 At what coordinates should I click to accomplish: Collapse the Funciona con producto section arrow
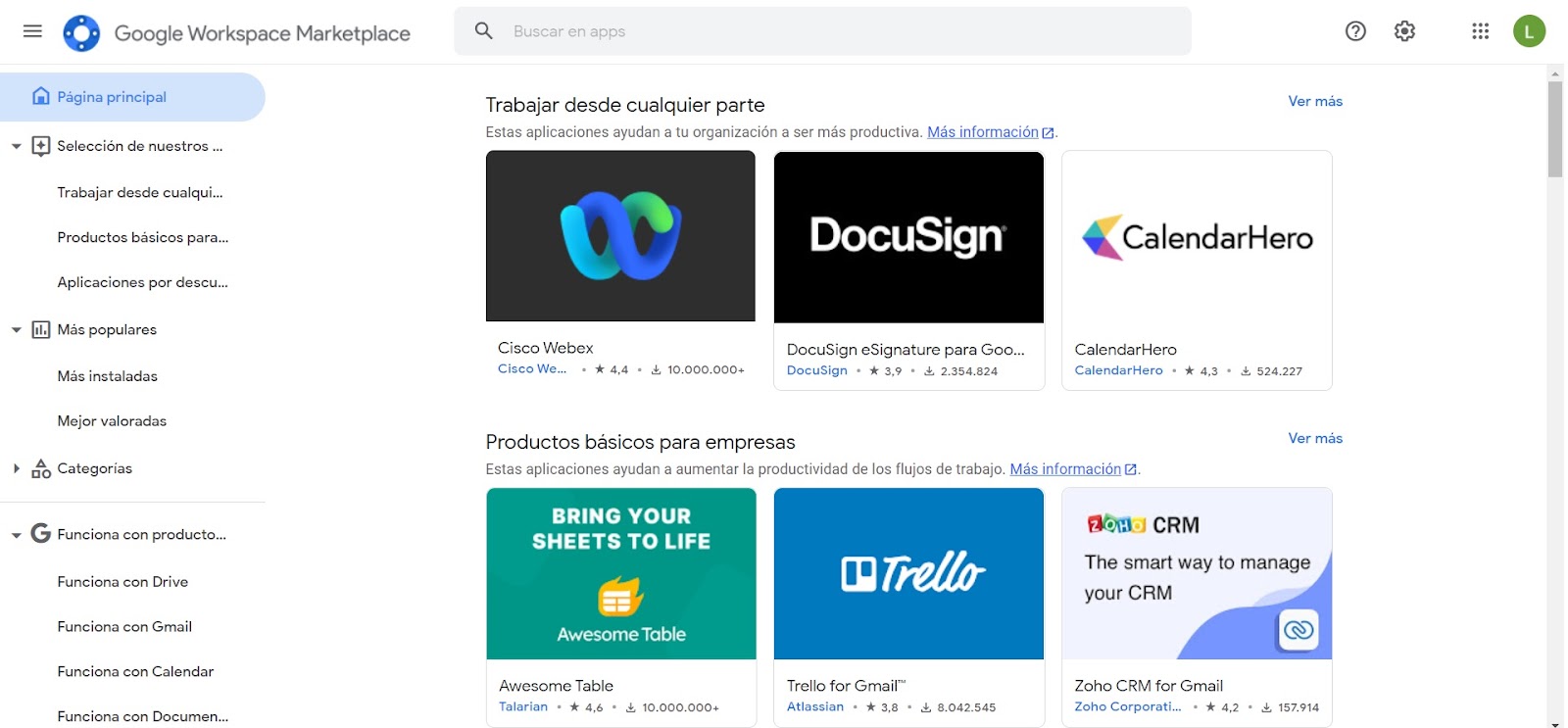[16, 535]
